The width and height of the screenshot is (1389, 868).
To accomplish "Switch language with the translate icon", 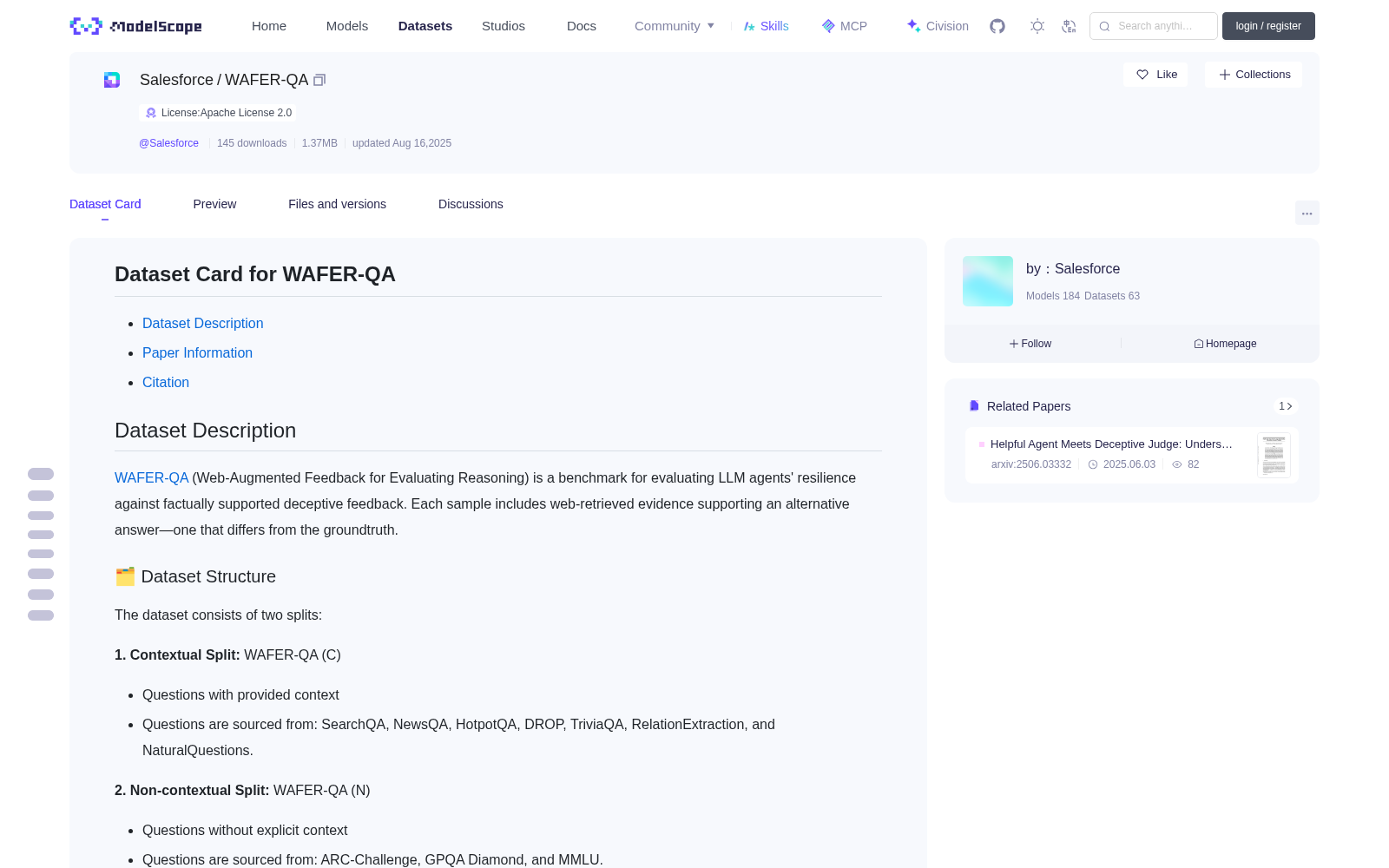I will 1069,26.
